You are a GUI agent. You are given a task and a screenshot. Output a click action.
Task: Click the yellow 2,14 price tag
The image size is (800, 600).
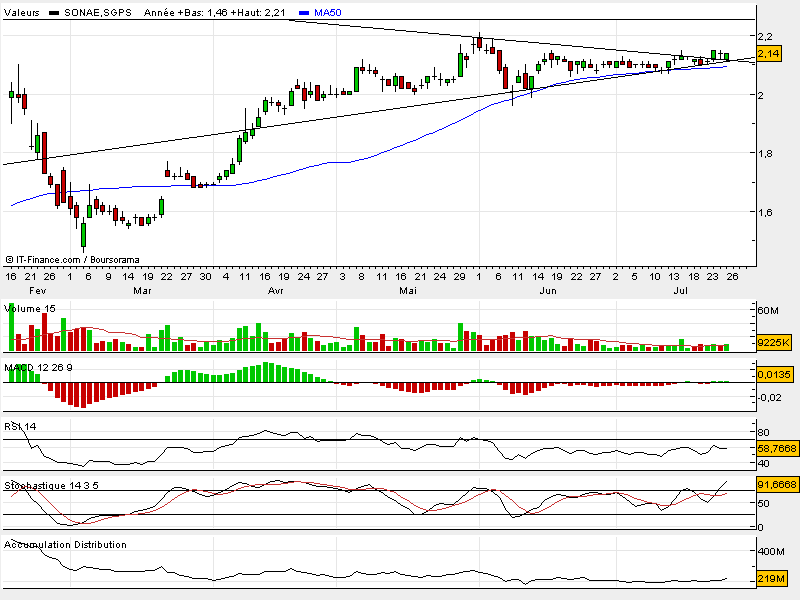(x=769, y=54)
